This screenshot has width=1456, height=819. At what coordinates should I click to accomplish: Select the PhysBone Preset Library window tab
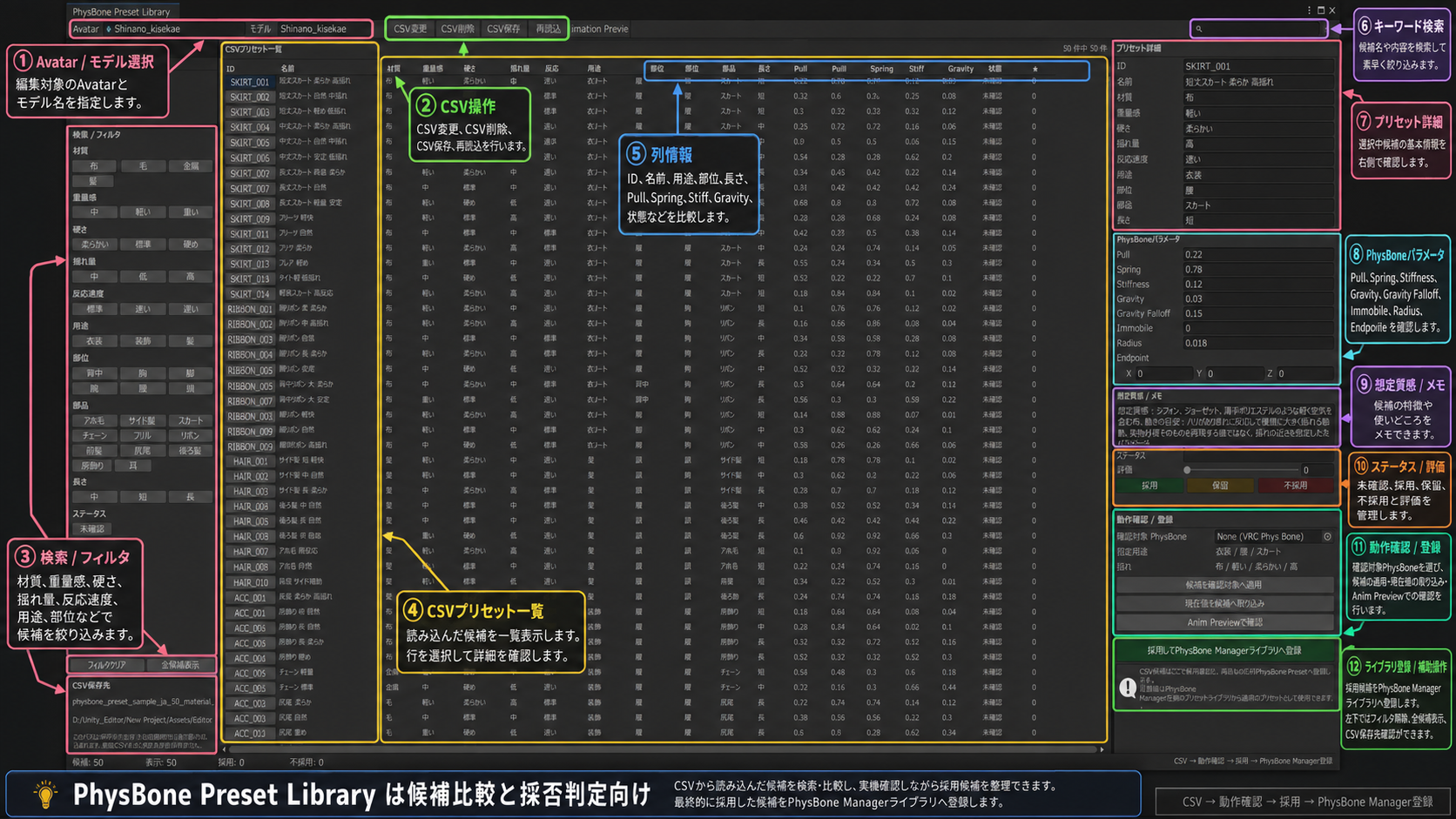coord(121,11)
